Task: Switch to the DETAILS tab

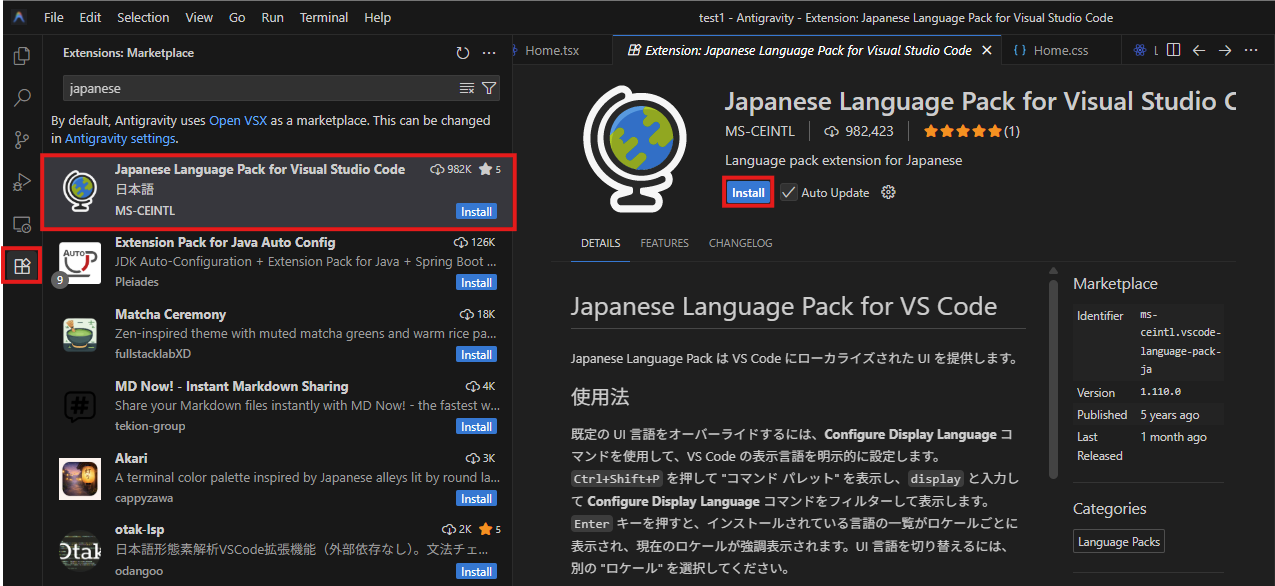Action: [x=601, y=243]
